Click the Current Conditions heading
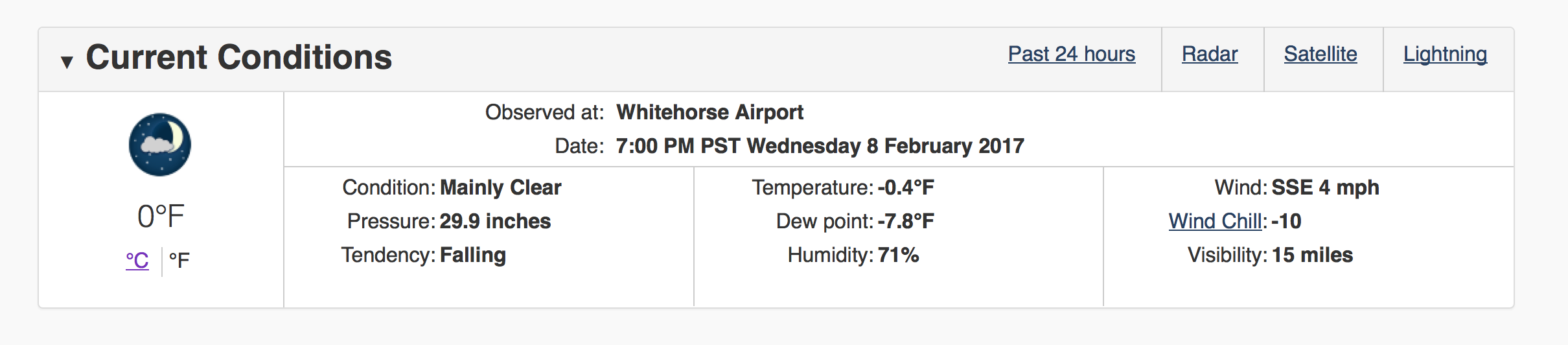Viewport: 1568px width, 345px height. point(239,57)
